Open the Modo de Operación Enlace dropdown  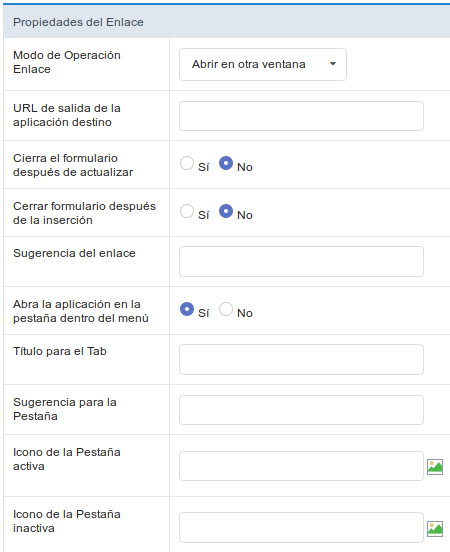coord(263,64)
